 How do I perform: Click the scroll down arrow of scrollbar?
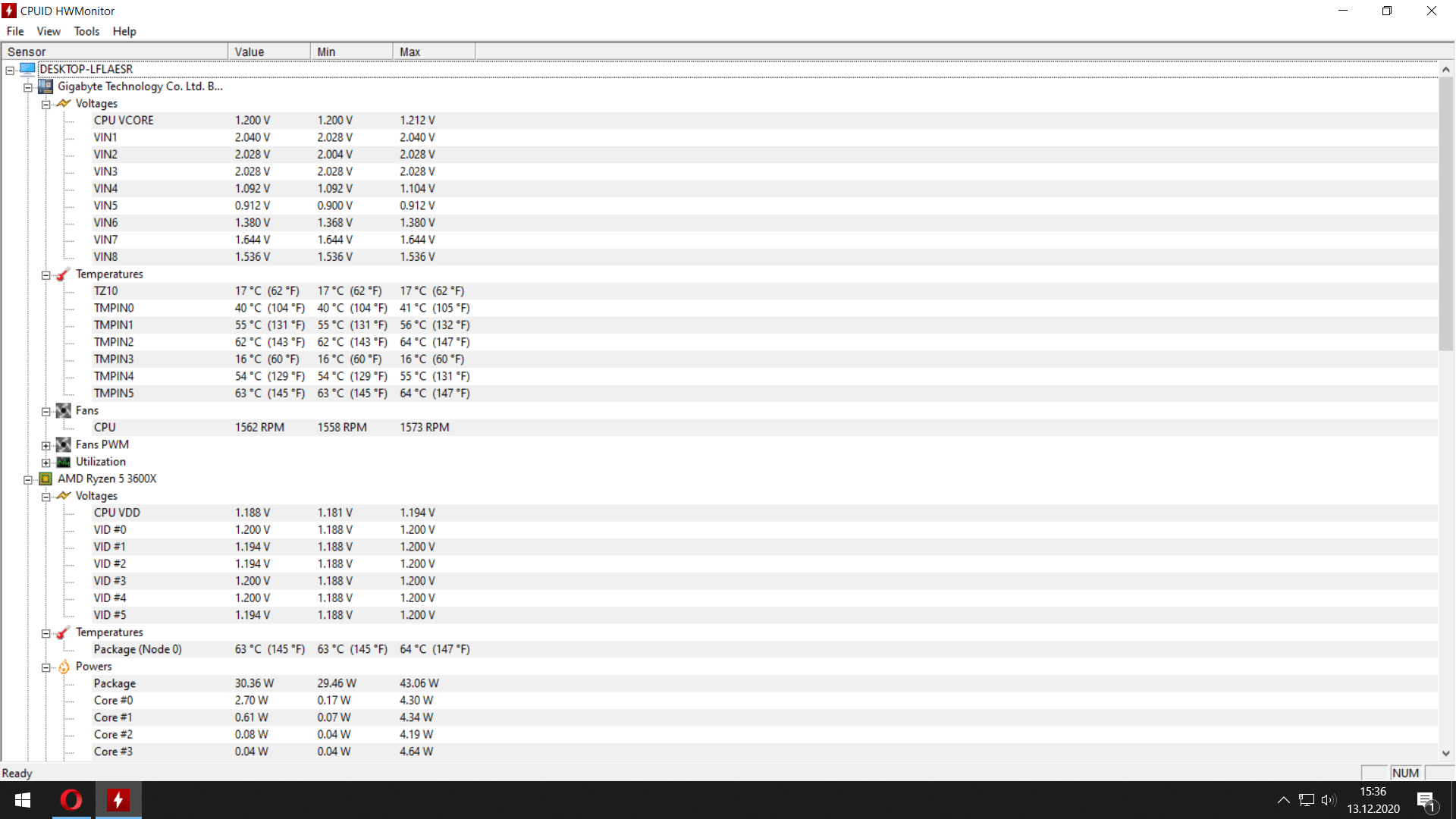(1445, 753)
